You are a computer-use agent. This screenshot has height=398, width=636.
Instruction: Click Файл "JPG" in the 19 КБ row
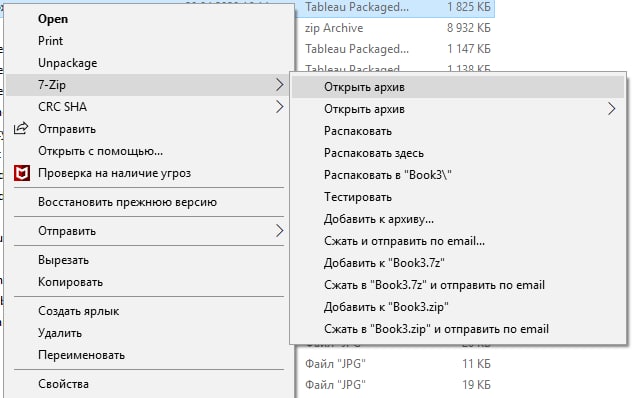pos(335,384)
